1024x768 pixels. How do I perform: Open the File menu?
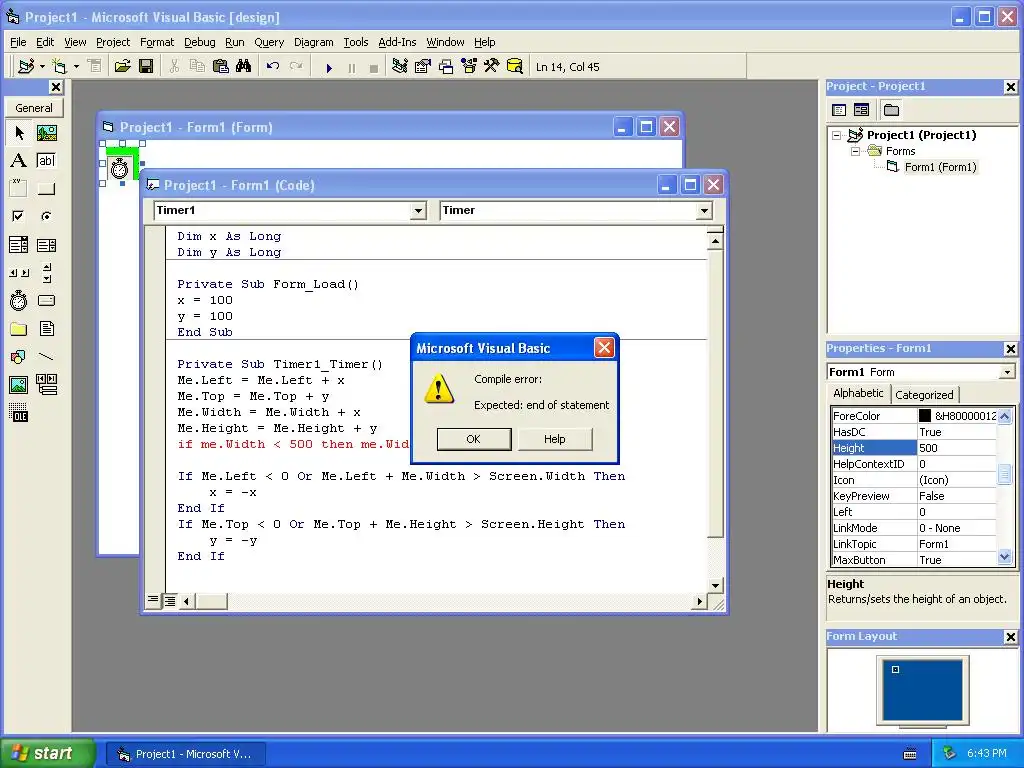click(x=18, y=42)
